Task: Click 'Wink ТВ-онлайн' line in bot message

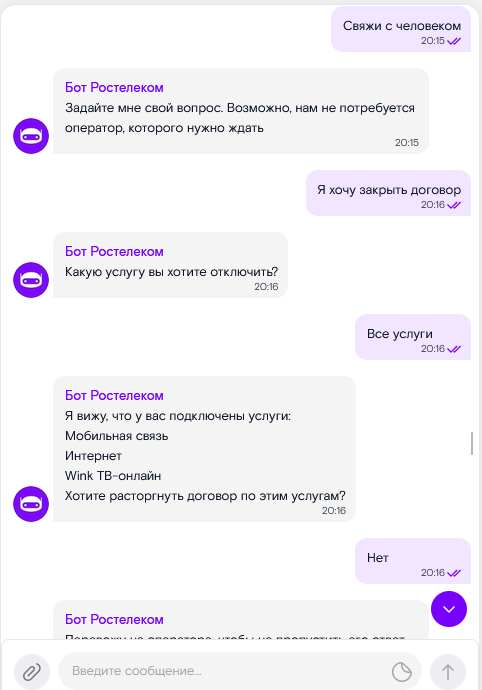Action: 113,476
